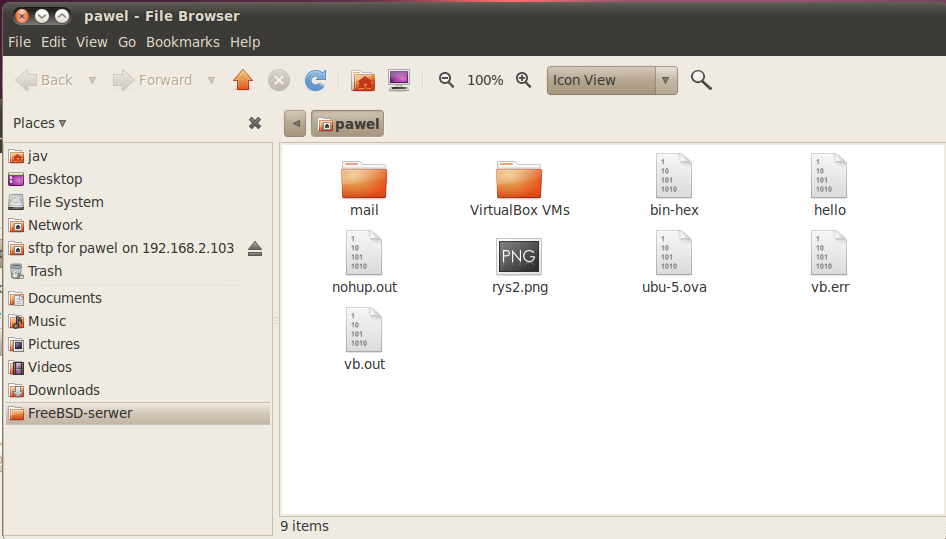This screenshot has width=946, height=539.
Task: Zoom in with the plus magnifier
Action: (x=523, y=80)
